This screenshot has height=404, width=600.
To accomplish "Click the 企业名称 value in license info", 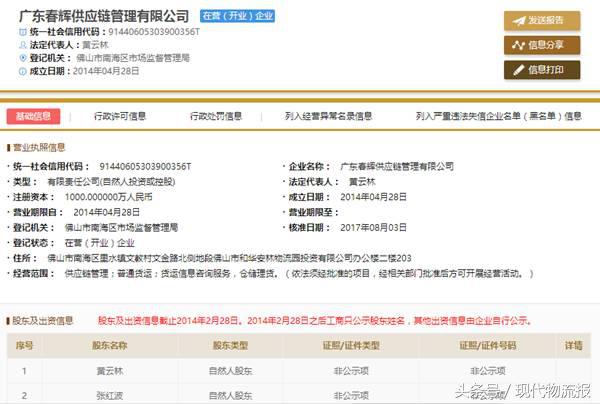I will point(397,166).
